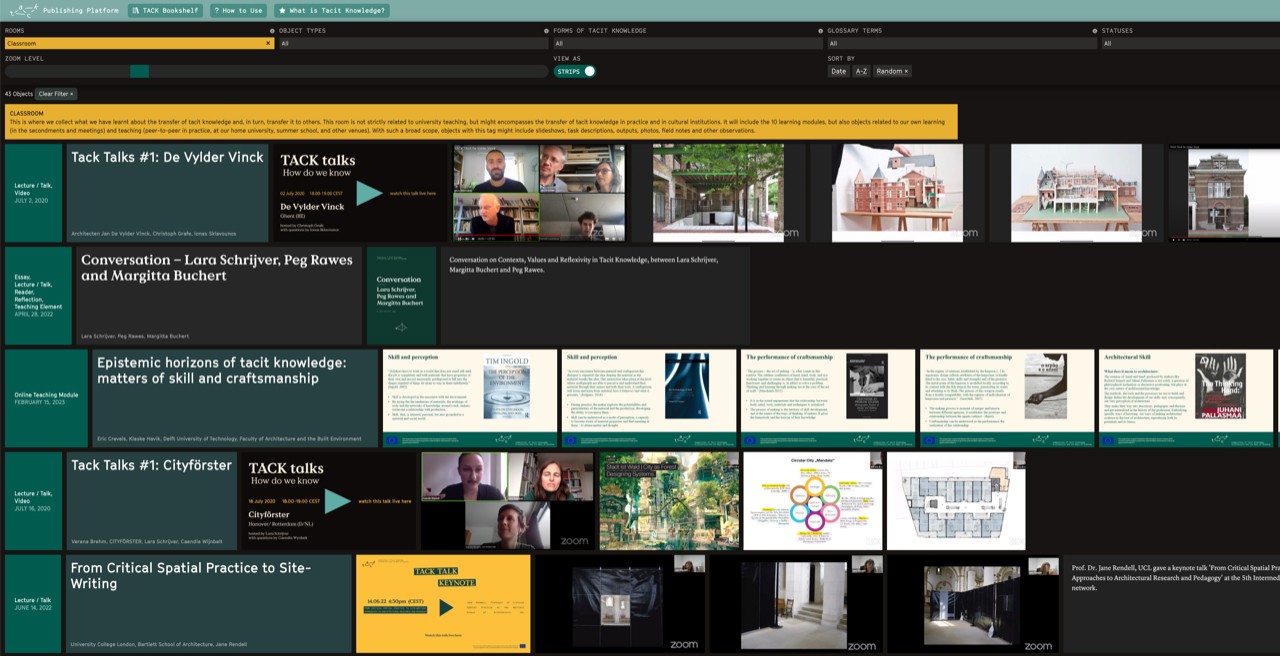The width and height of the screenshot is (1280, 656).
Task: Click the April 28, 2022 Essay card
Action: click(x=38, y=296)
